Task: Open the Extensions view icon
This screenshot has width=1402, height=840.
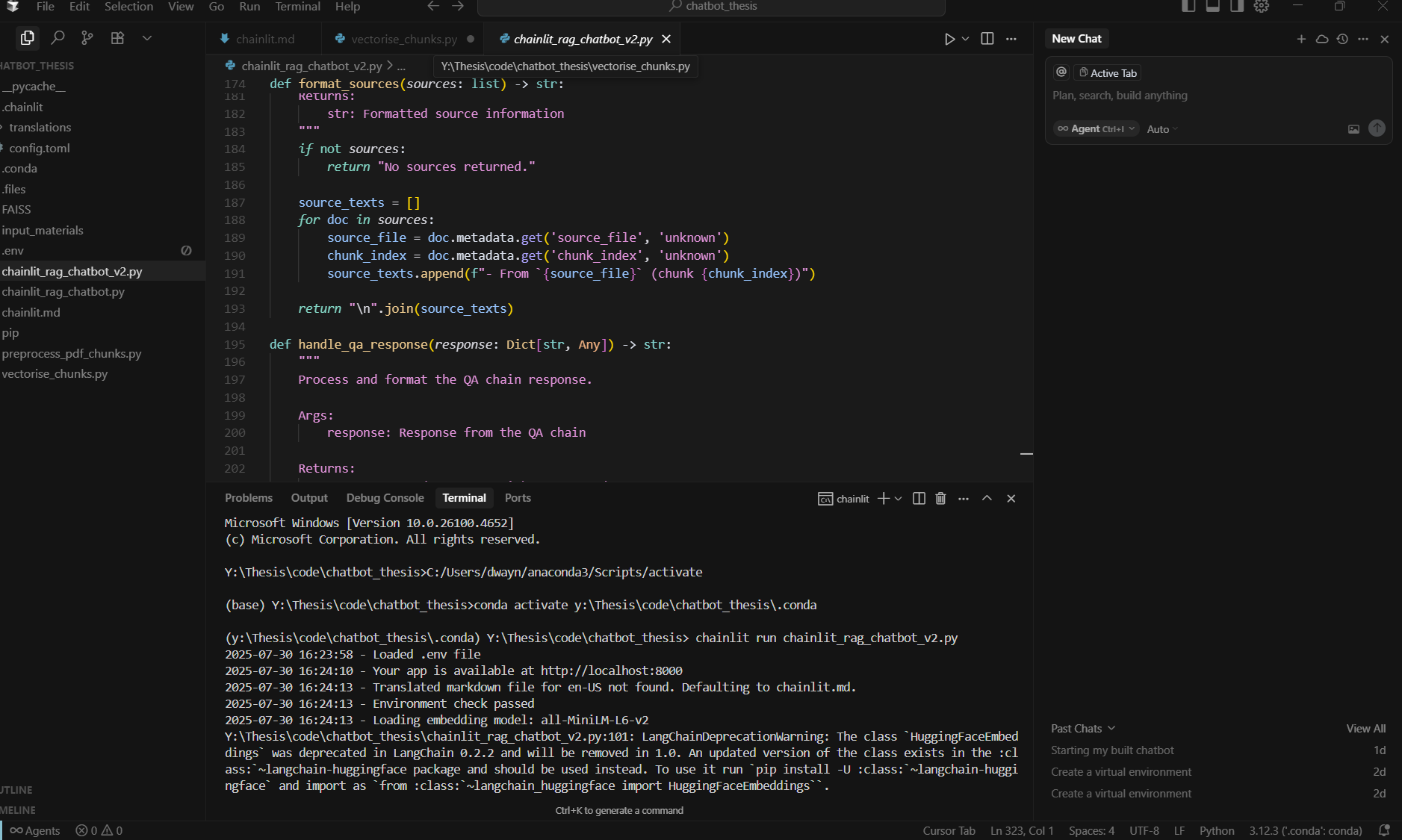Action: click(117, 38)
